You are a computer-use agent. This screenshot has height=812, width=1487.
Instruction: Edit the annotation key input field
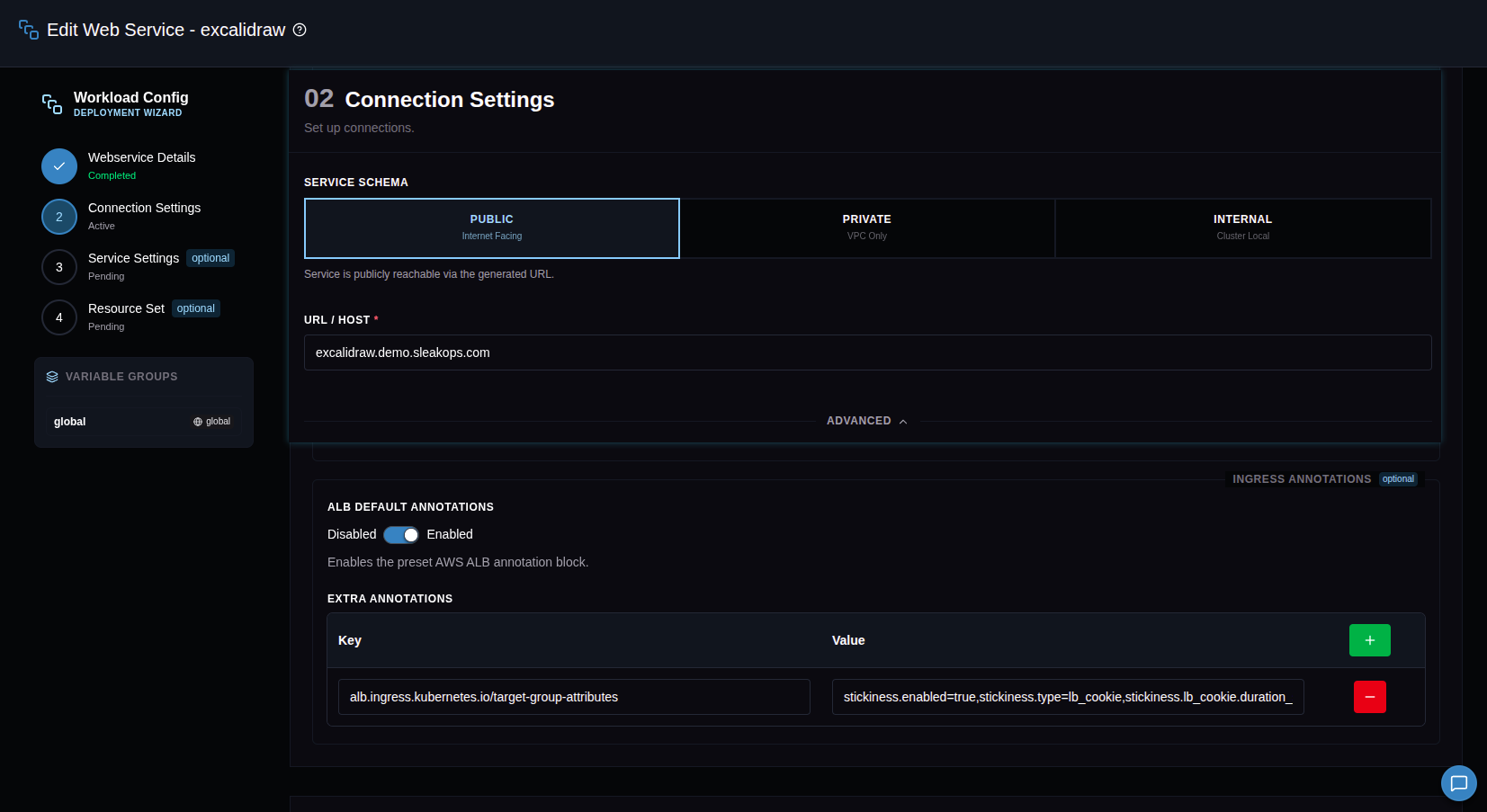[x=574, y=697]
